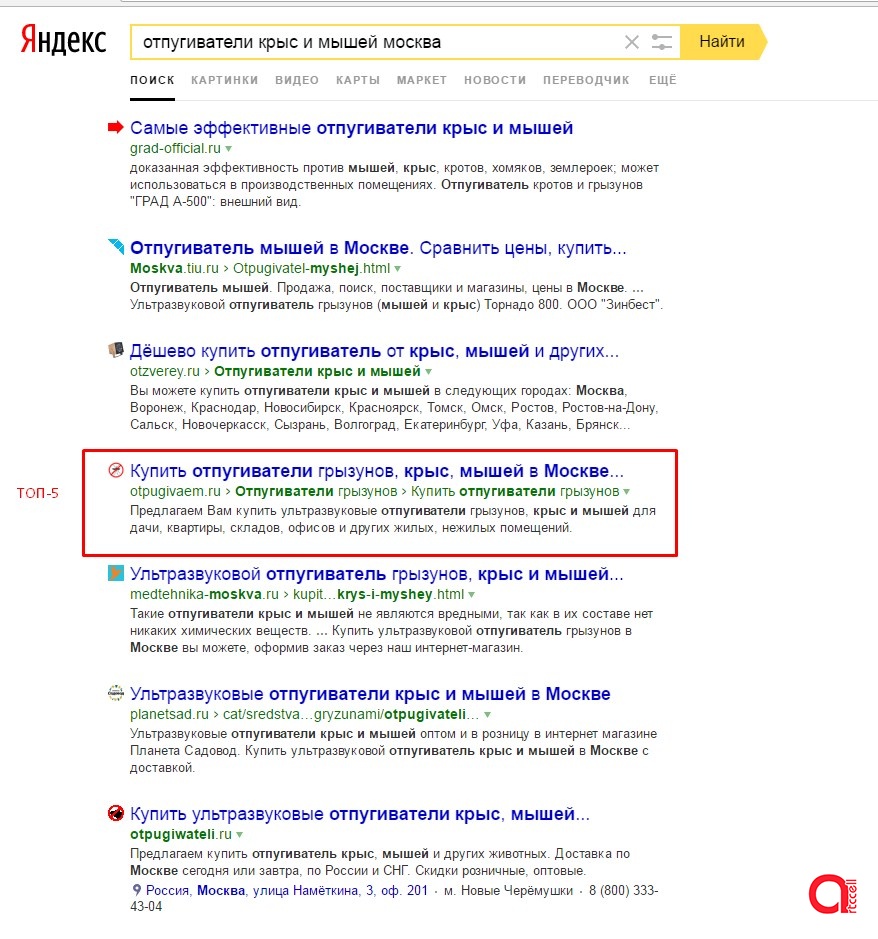
Task: Switch to the Видео tab
Action: click(x=297, y=80)
